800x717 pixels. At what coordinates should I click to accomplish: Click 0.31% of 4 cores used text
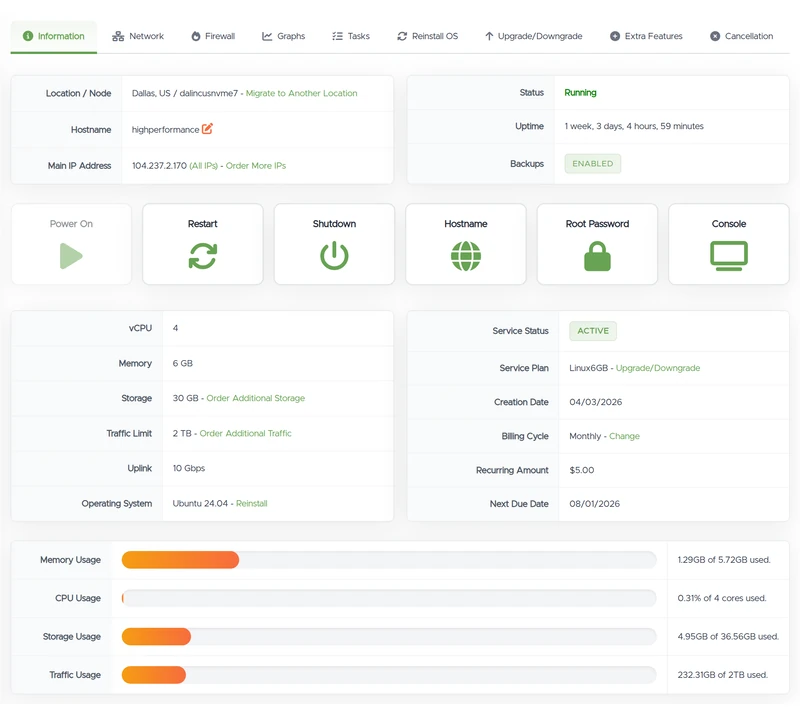coord(722,598)
